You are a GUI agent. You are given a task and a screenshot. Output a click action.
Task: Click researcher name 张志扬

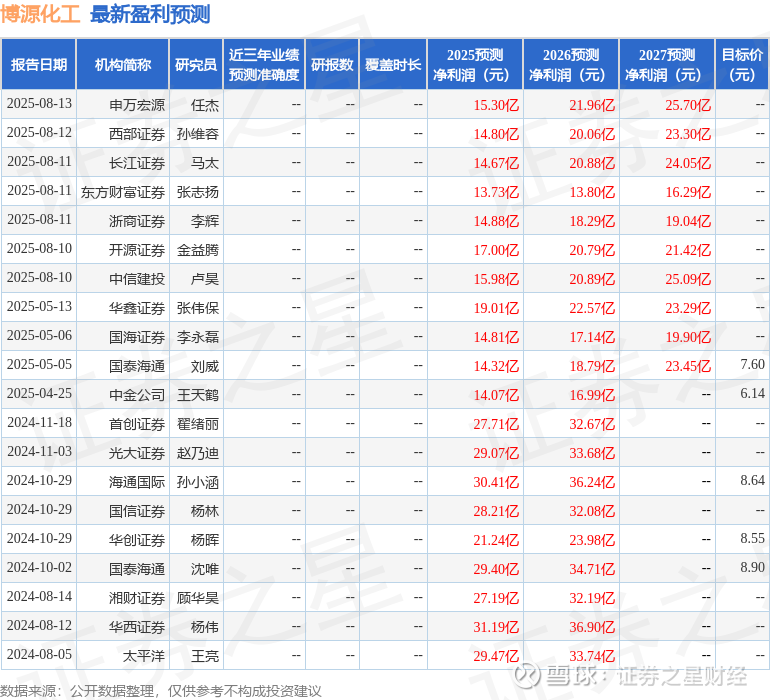(198, 192)
